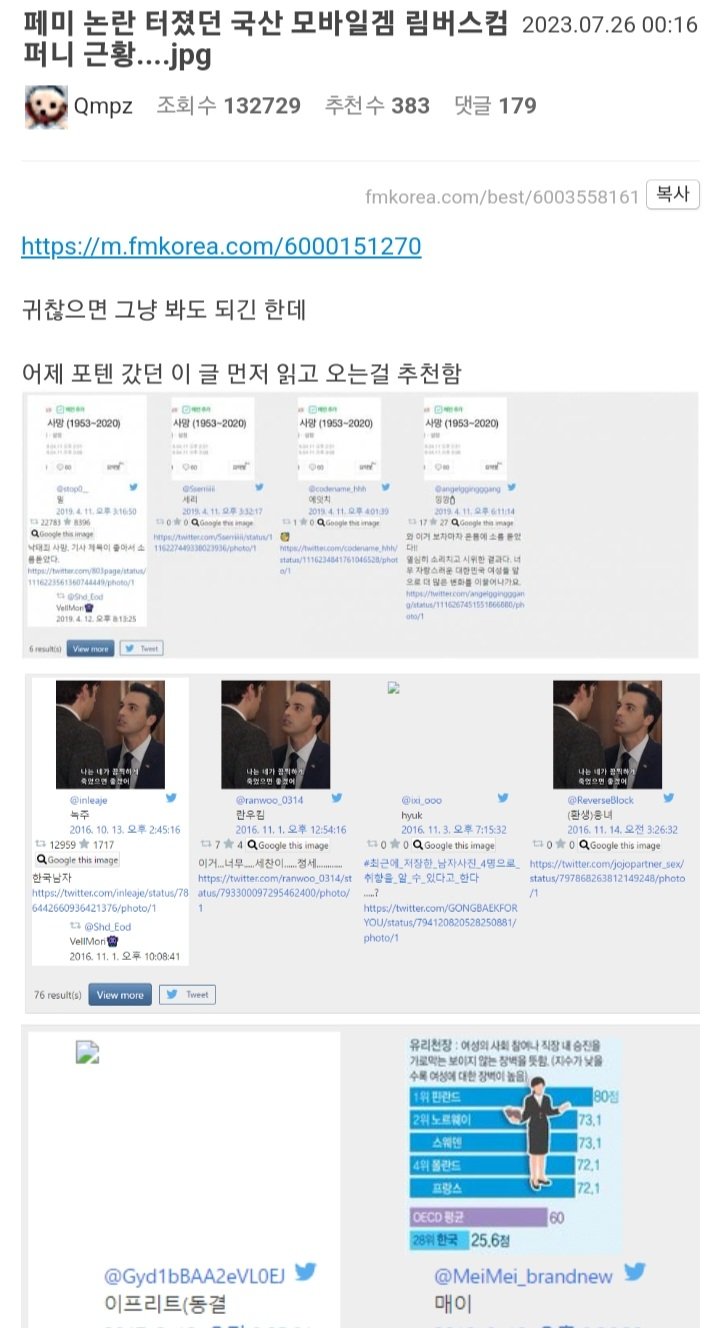Click View more under 76 result(s)
Viewport: 720px width, 1328px height.
[120, 995]
